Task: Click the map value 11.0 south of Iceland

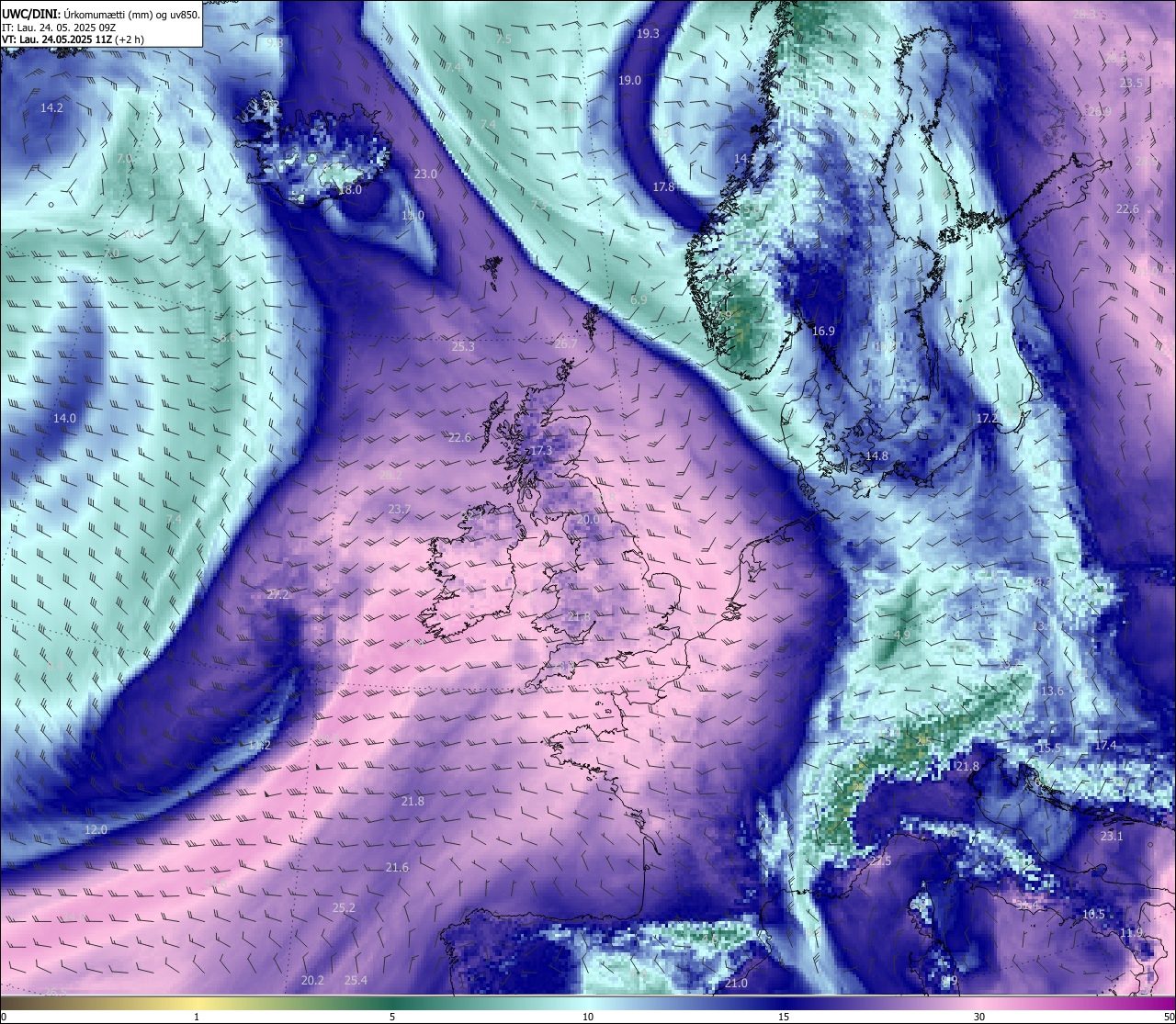Action: coord(413,215)
